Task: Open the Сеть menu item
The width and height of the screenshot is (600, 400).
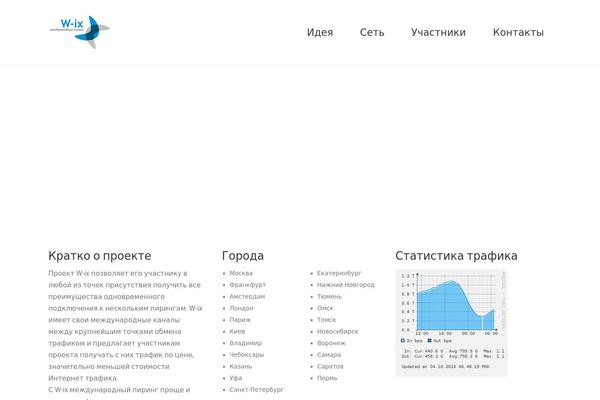Action: tap(372, 33)
